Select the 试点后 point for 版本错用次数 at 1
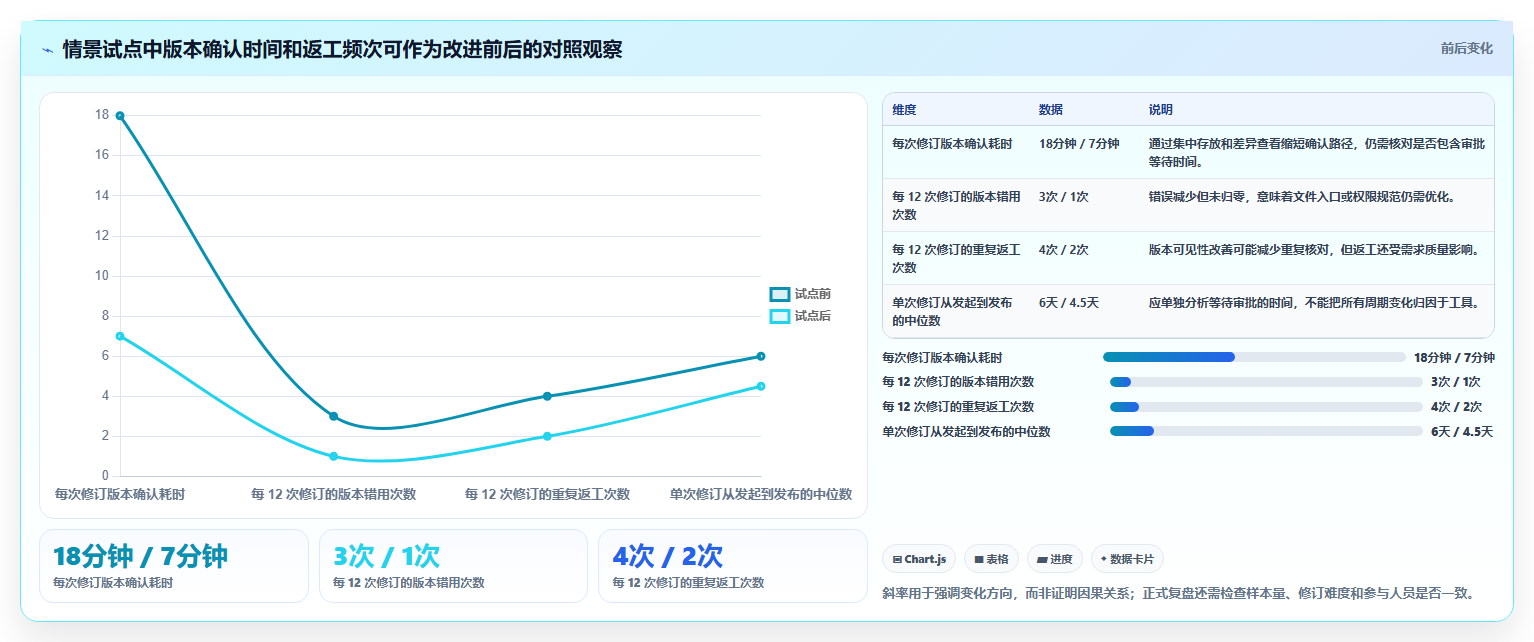Screen dimensions: 1534x642 (334, 456)
